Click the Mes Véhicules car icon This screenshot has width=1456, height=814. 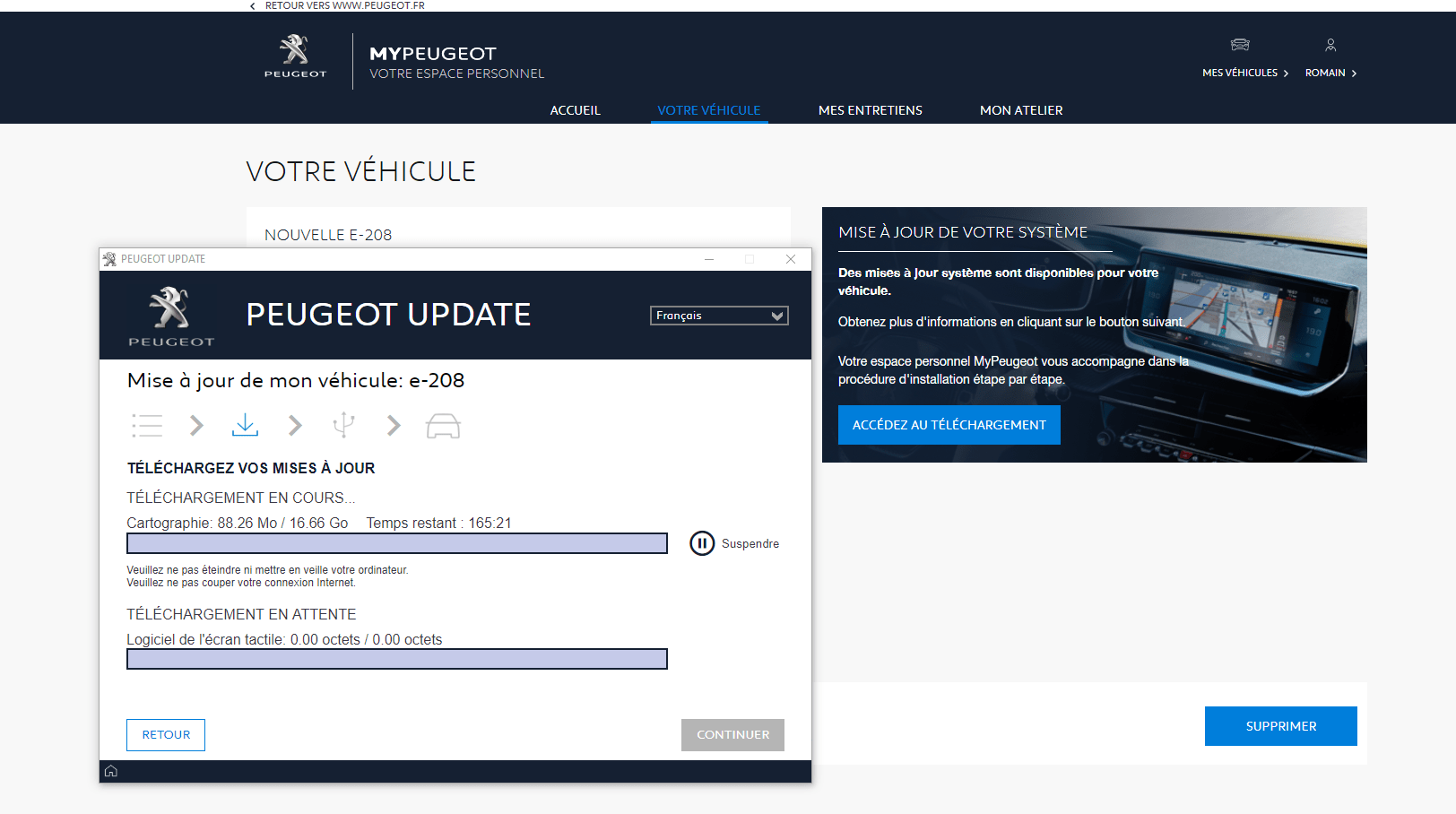point(1240,45)
